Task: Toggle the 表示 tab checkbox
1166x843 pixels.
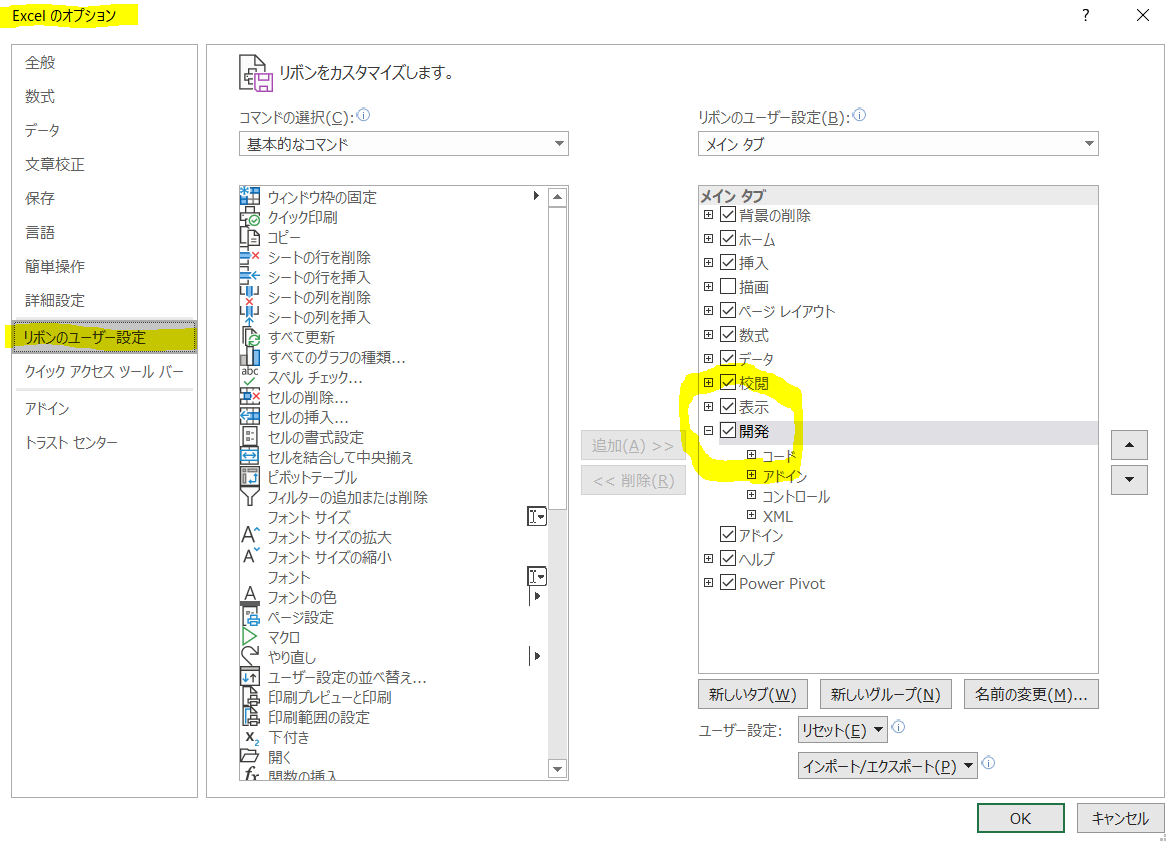Action: click(x=728, y=407)
